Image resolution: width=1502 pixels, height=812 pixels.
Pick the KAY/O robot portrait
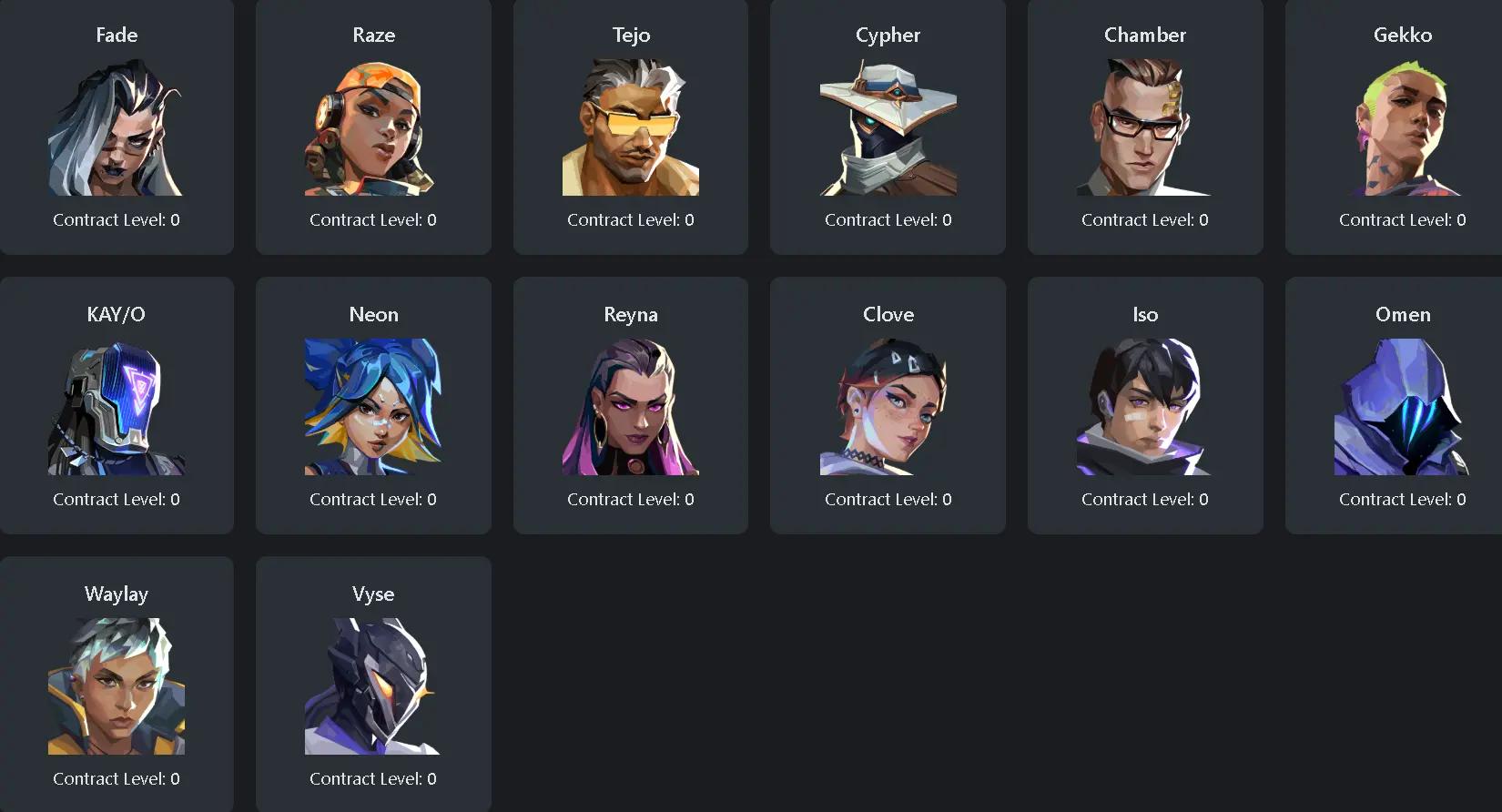pos(117,407)
